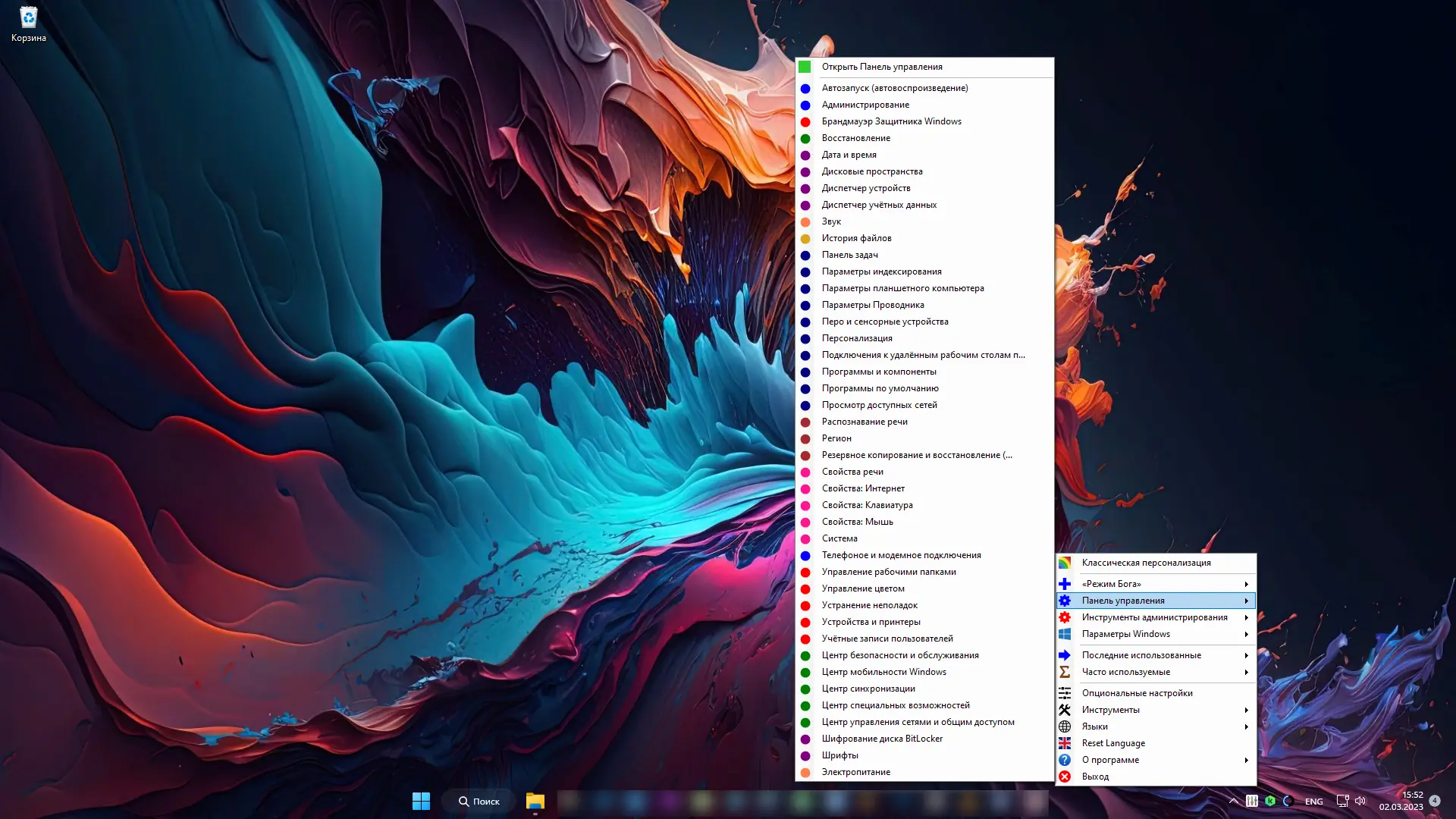This screenshot has height=819, width=1456.
Task: Open Диспетчер устройств from the list
Action: point(866,188)
